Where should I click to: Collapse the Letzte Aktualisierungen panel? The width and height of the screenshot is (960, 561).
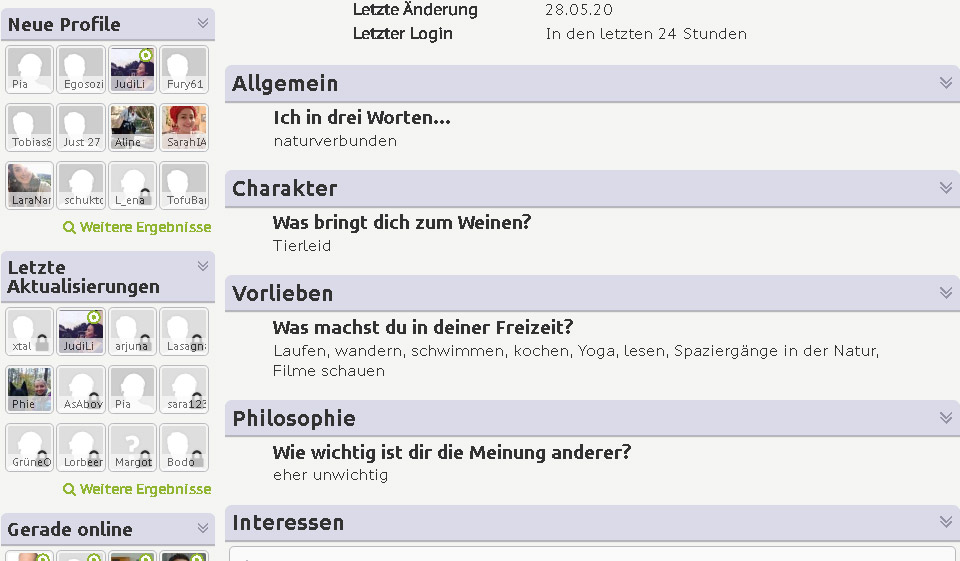(203, 266)
